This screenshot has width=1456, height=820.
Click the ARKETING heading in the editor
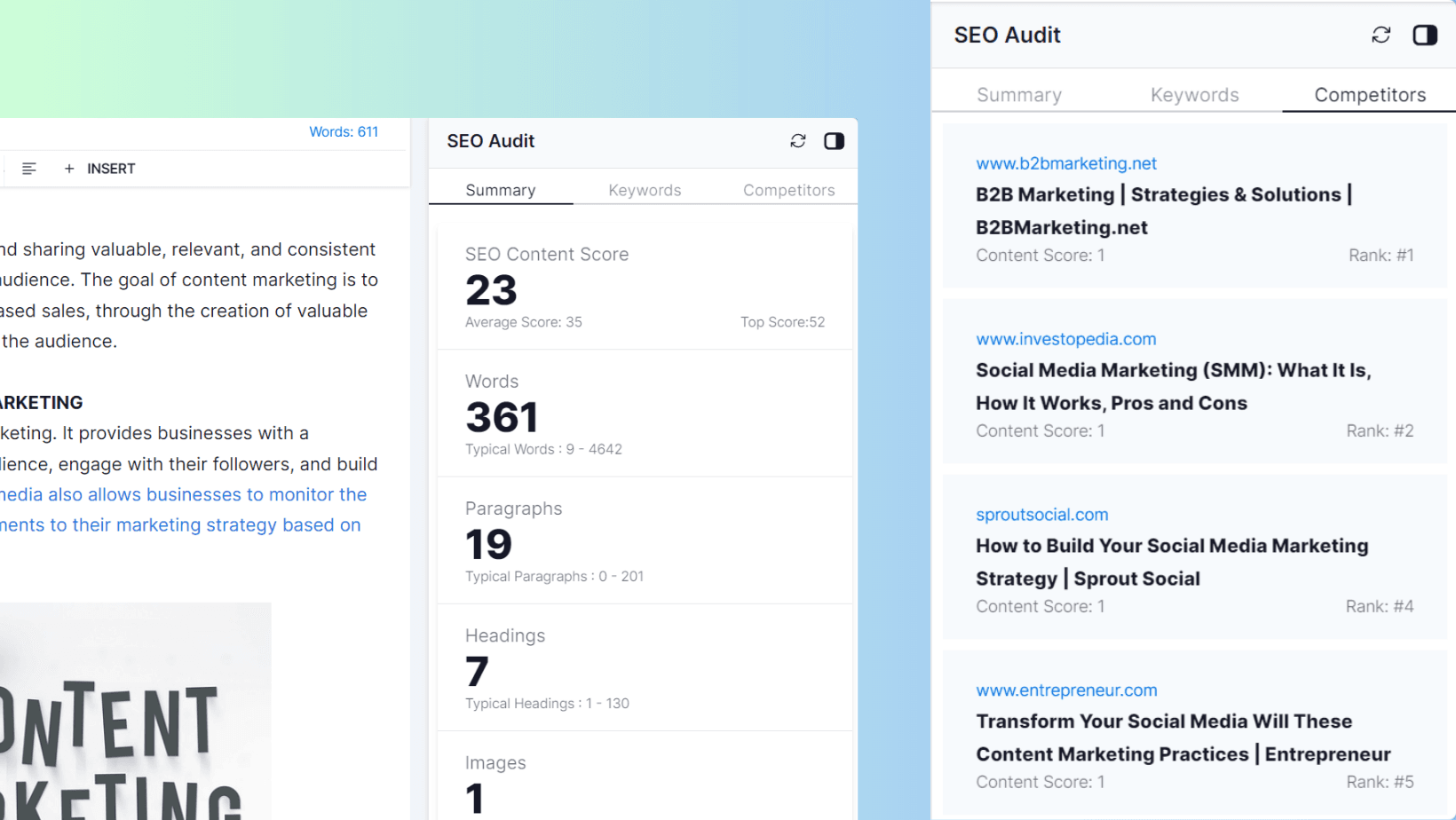coord(42,403)
